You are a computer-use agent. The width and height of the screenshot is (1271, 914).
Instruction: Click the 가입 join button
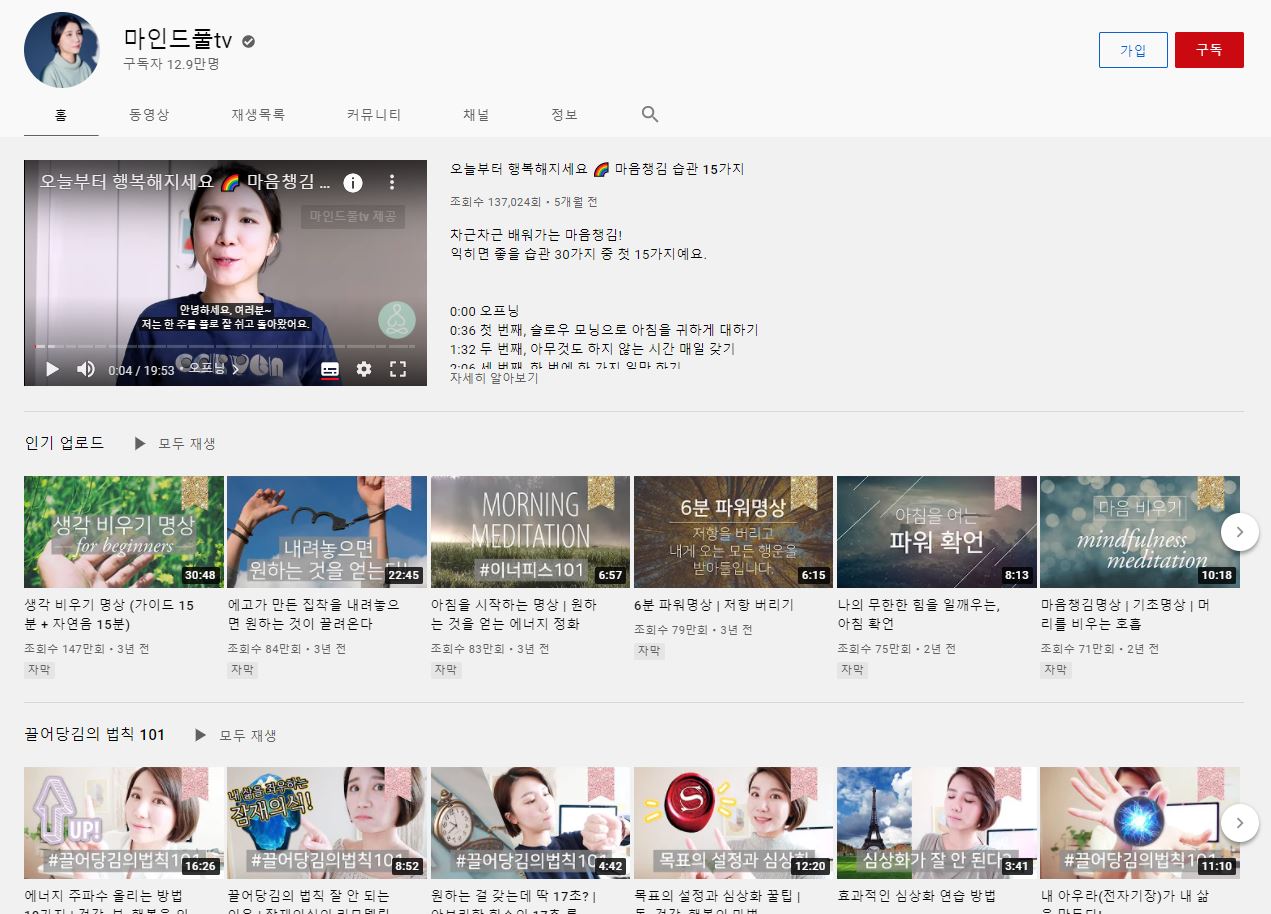[1133, 50]
